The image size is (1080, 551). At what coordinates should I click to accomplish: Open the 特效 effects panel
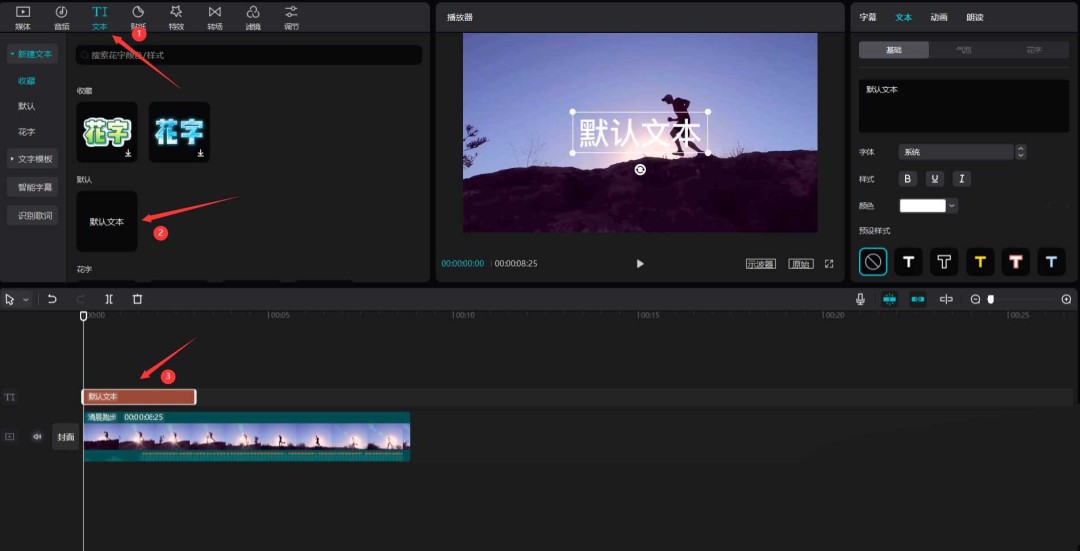[176, 16]
